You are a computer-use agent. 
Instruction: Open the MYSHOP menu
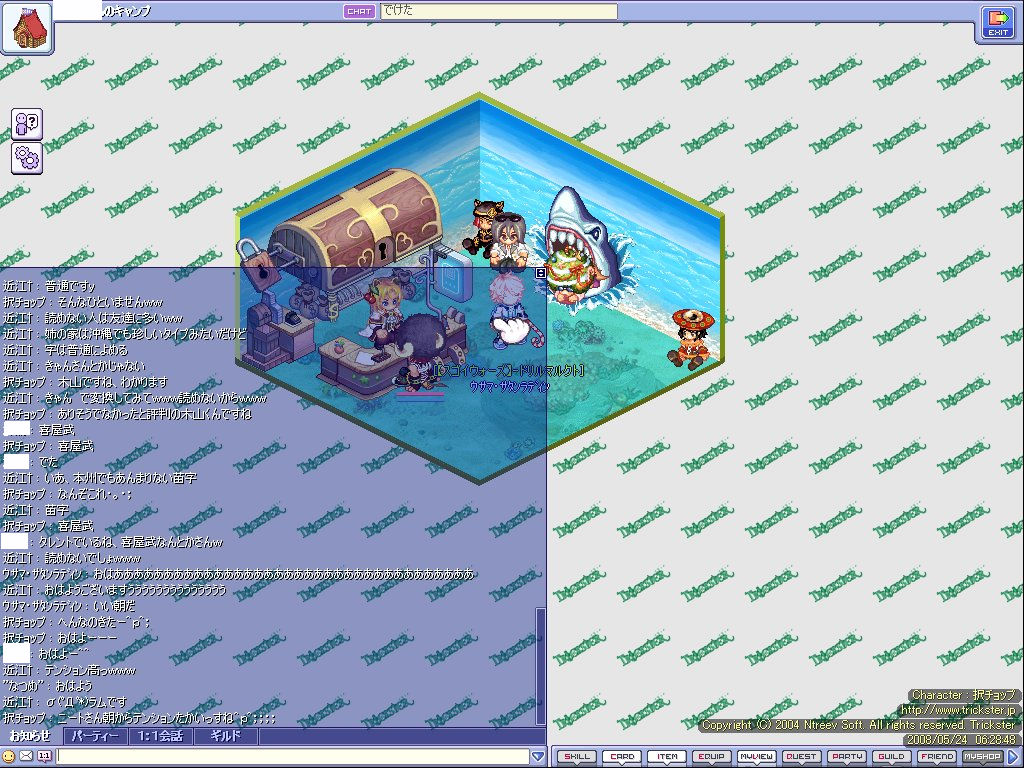982,757
